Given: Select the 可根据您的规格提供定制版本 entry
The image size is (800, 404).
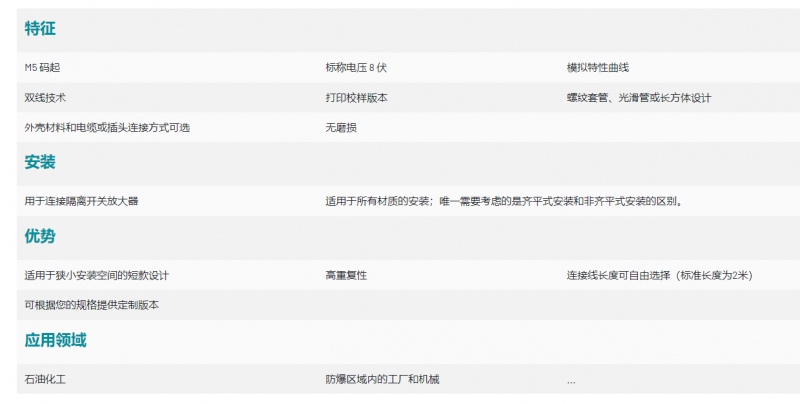Looking at the screenshot, I should tap(92, 305).
